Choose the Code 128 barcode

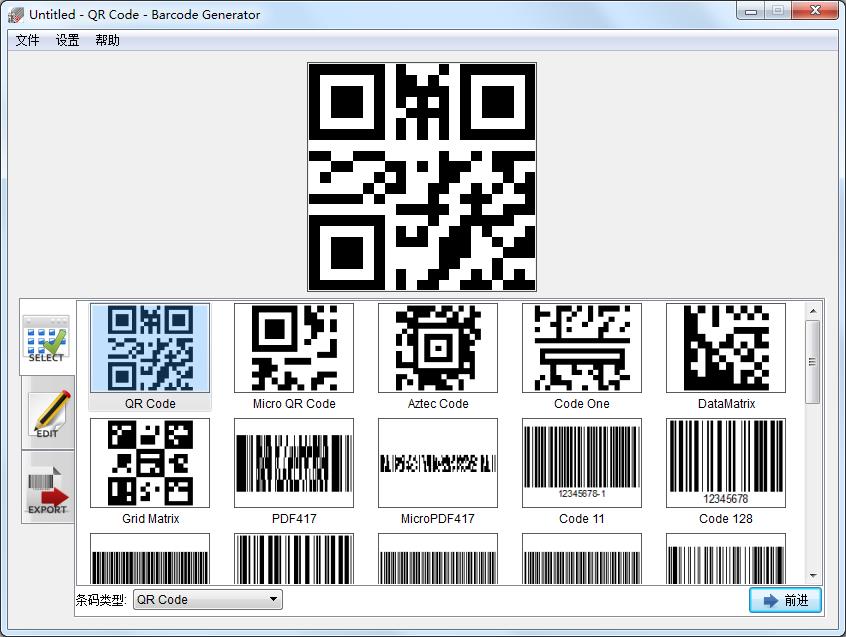click(x=726, y=472)
